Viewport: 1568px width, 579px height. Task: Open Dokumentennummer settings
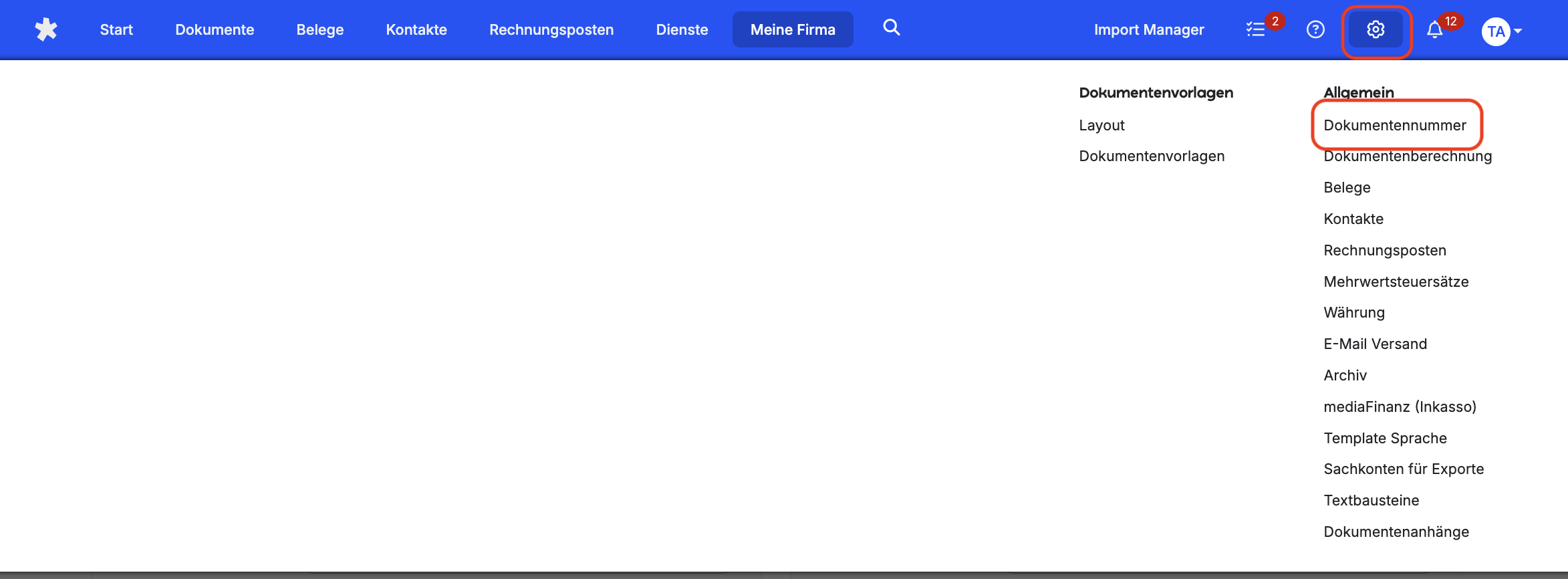pyautogui.click(x=1395, y=125)
